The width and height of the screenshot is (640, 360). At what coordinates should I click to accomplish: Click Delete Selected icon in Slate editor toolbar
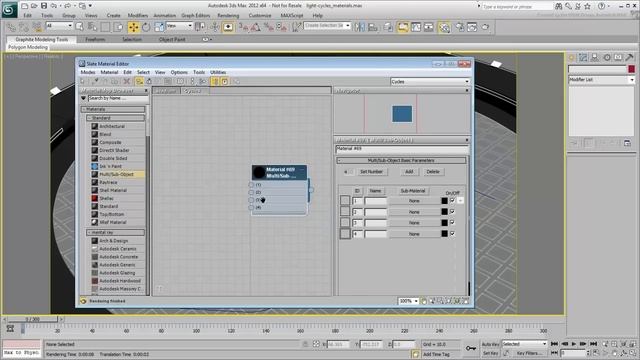(127, 81)
